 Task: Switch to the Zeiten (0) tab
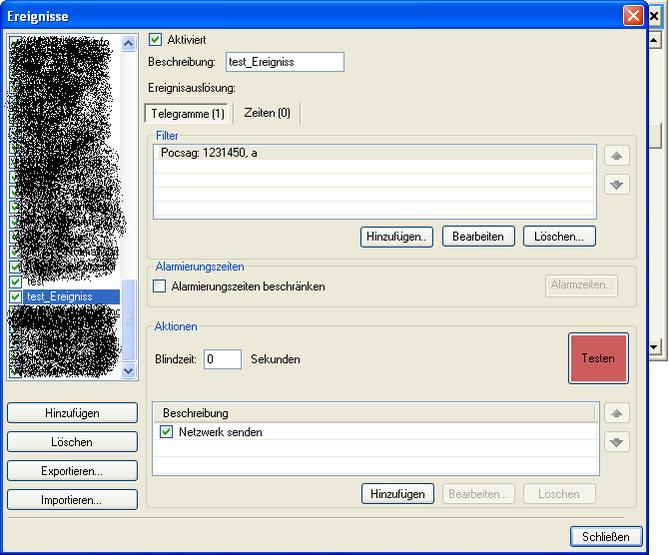coord(267,113)
